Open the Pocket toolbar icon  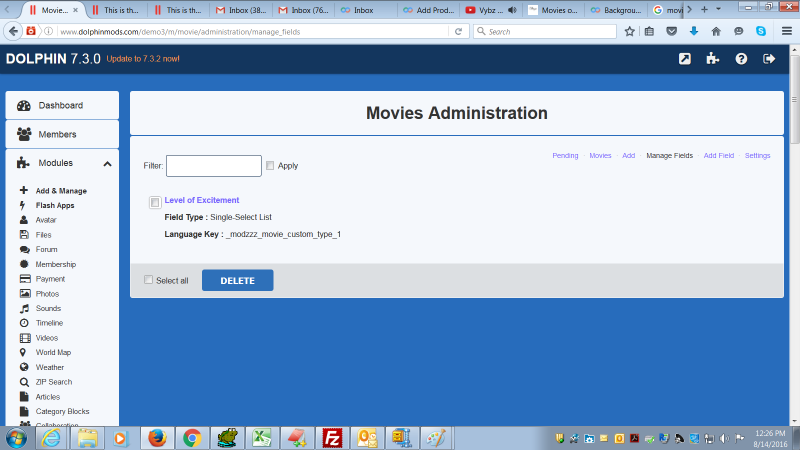click(x=671, y=31)
